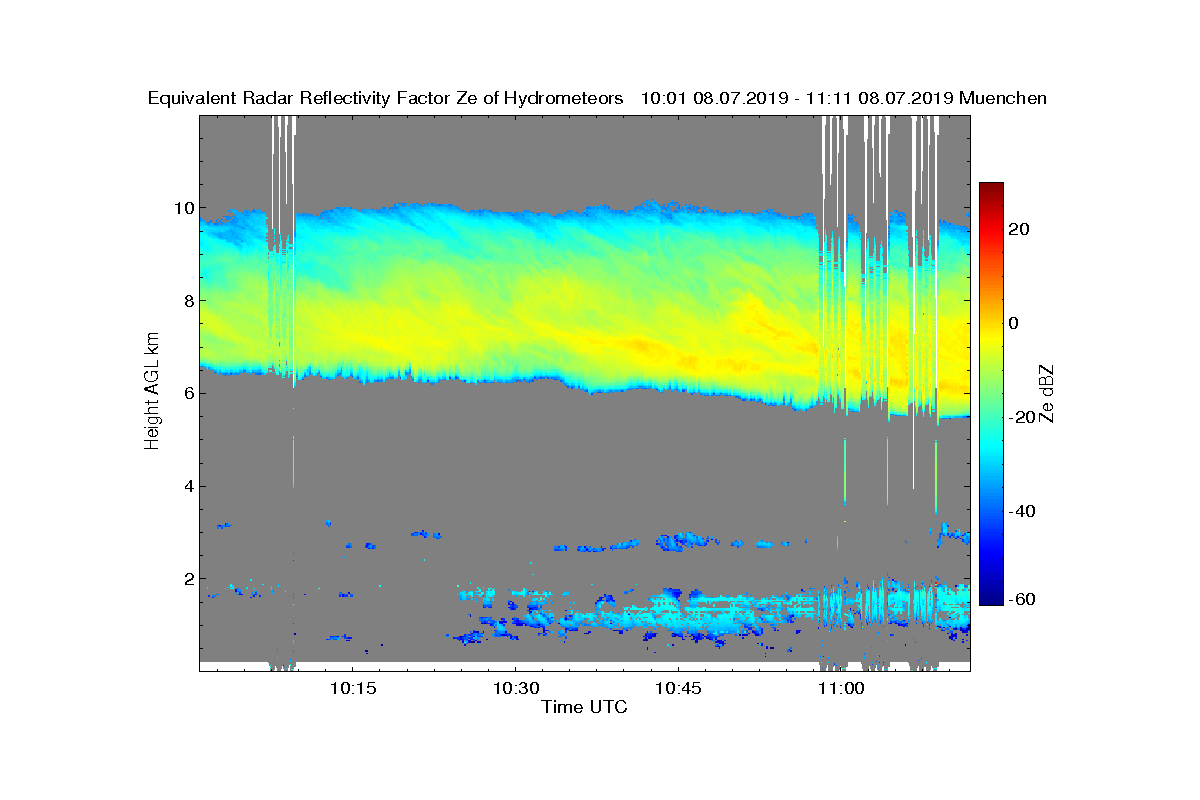The image size is (1200, 800).
Task: Click the colorbar value 20
Action: pos(1020,229)
